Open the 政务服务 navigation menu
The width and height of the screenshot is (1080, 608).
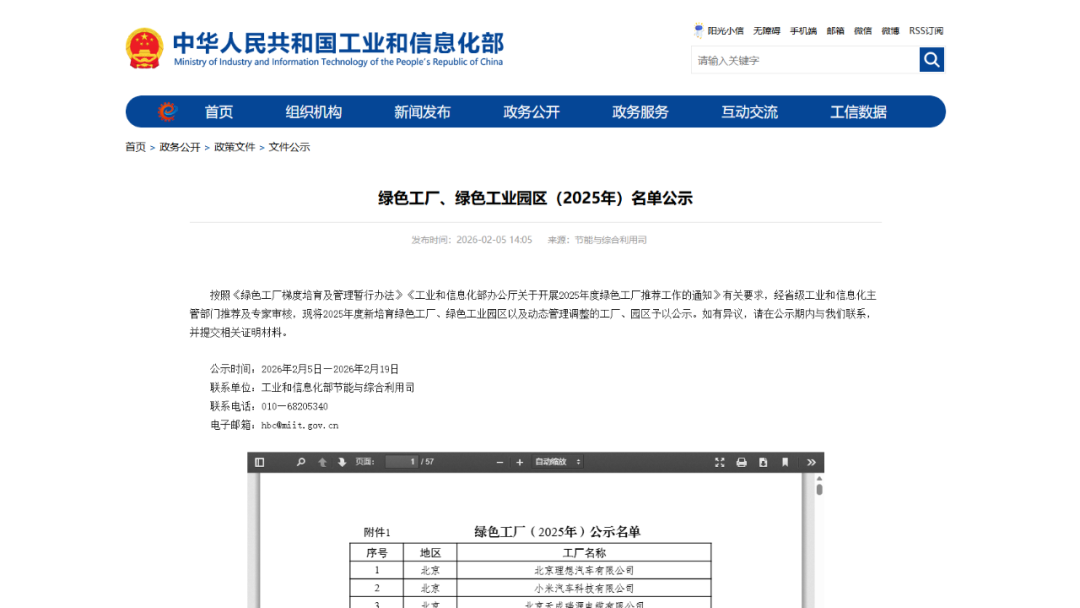[640, 112]
